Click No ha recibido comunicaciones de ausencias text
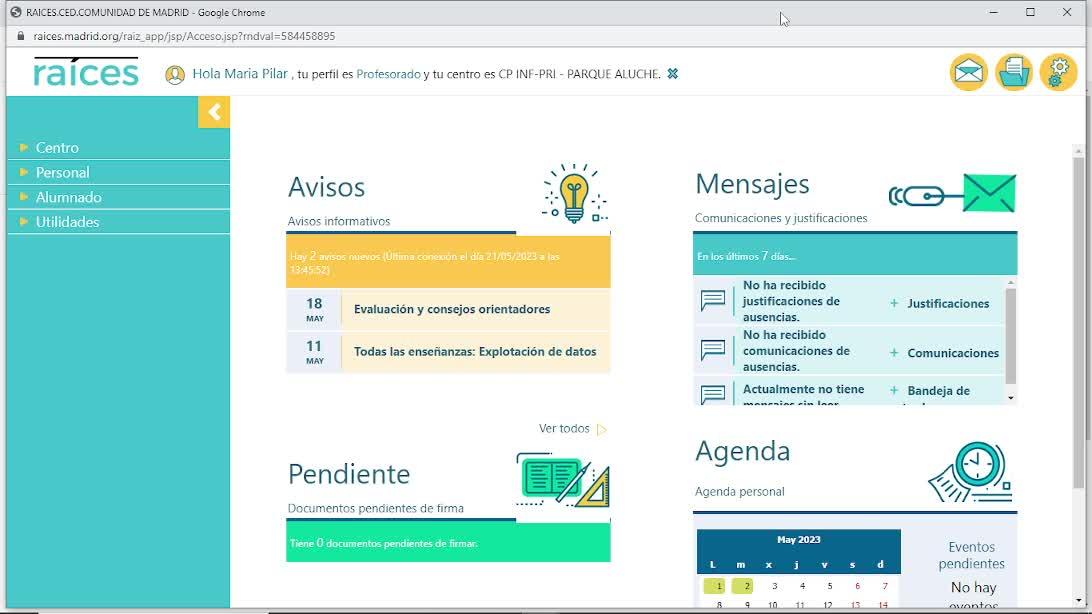This screenshot has width=1092, height=614. click(796, 350)
